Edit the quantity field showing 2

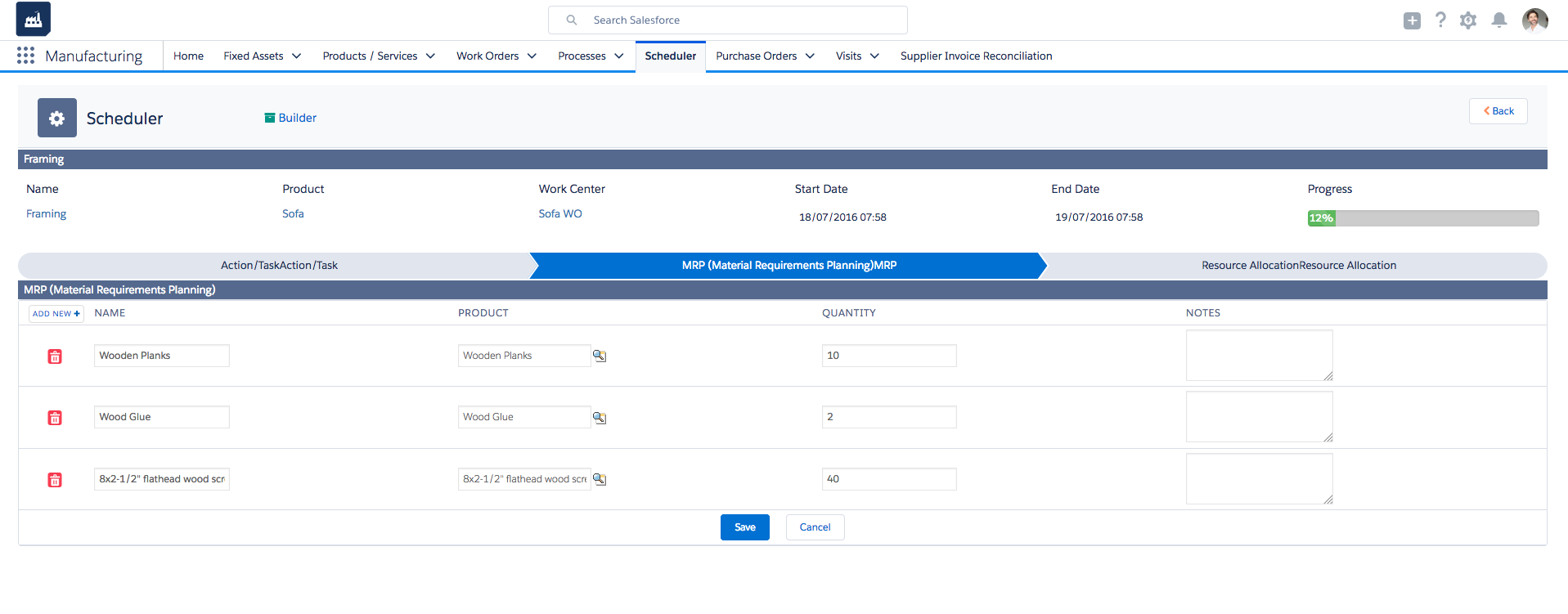pyautogui.click(x=889, y=417)
